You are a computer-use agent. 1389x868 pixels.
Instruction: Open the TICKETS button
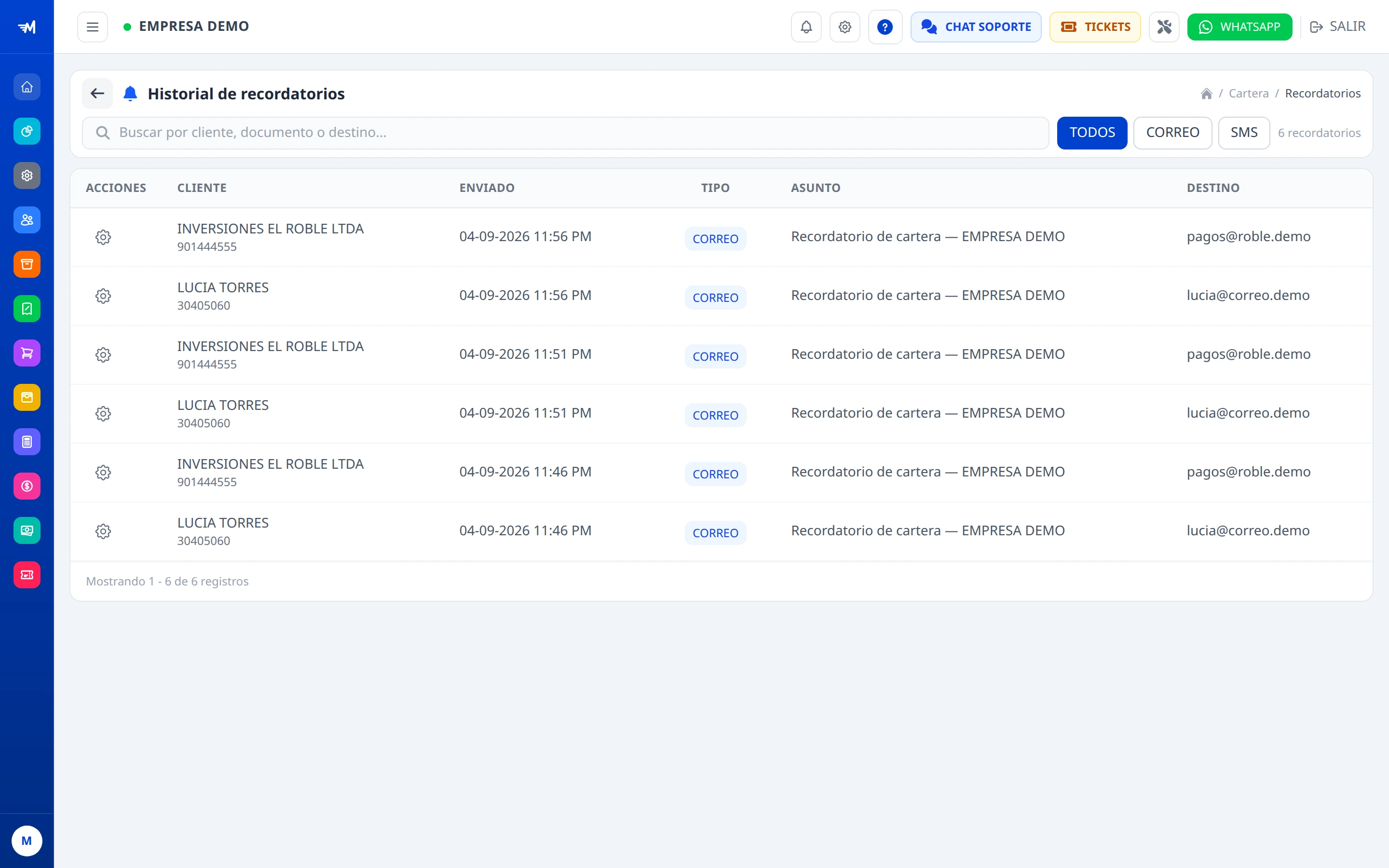click(x=1094, y=27)
